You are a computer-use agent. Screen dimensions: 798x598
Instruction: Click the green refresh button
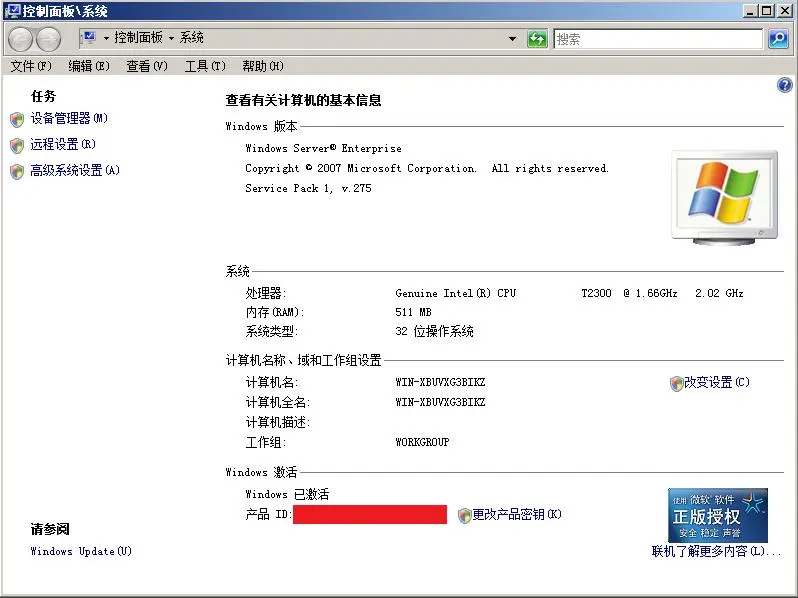(x=537, y=39)
